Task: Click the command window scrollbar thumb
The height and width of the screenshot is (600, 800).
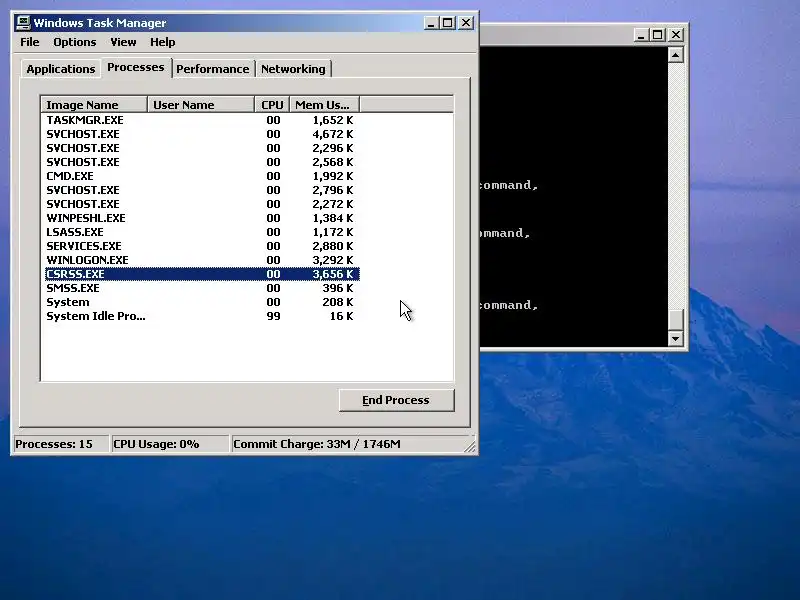Action: (676, 320)
